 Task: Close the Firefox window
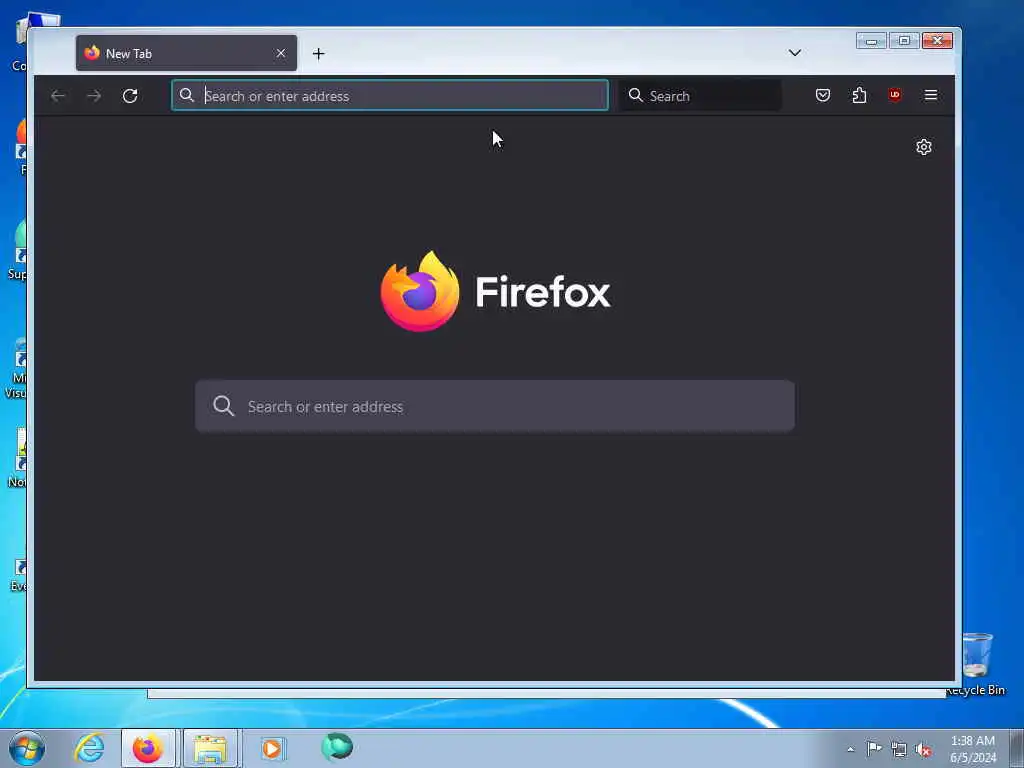(937, 41)
